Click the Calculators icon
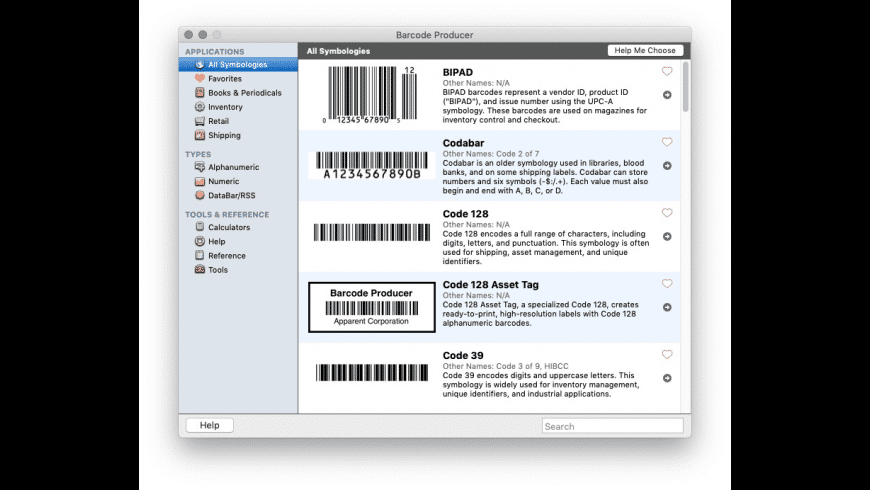870x490 pixels. tap(200, 227)
